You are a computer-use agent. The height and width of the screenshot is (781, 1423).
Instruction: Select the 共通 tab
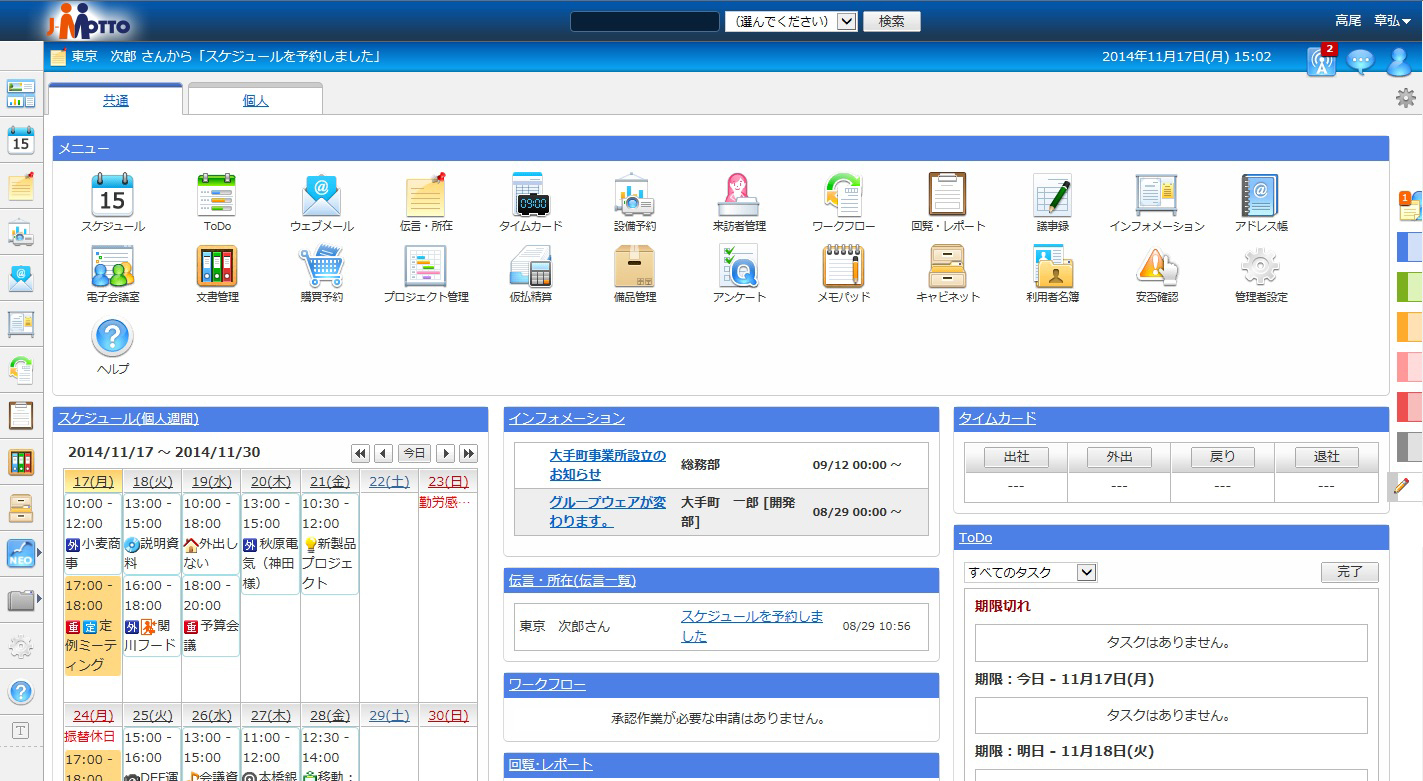tap(115, 101)
